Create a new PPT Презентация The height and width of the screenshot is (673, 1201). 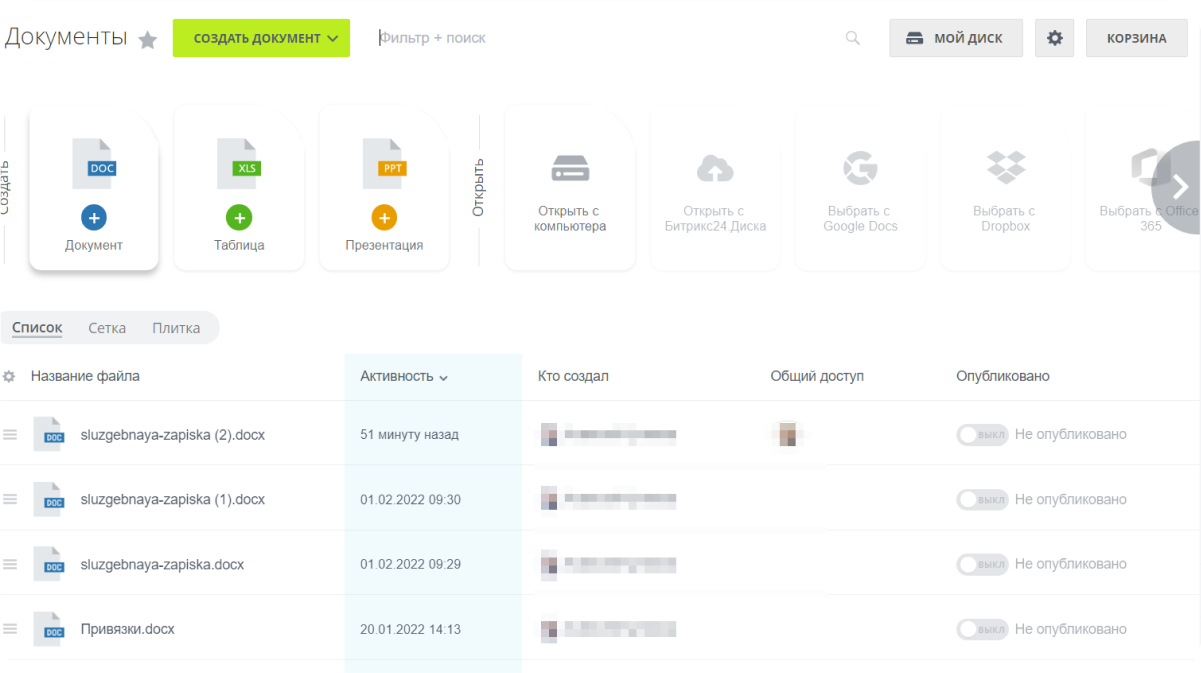tap(384, 188)
